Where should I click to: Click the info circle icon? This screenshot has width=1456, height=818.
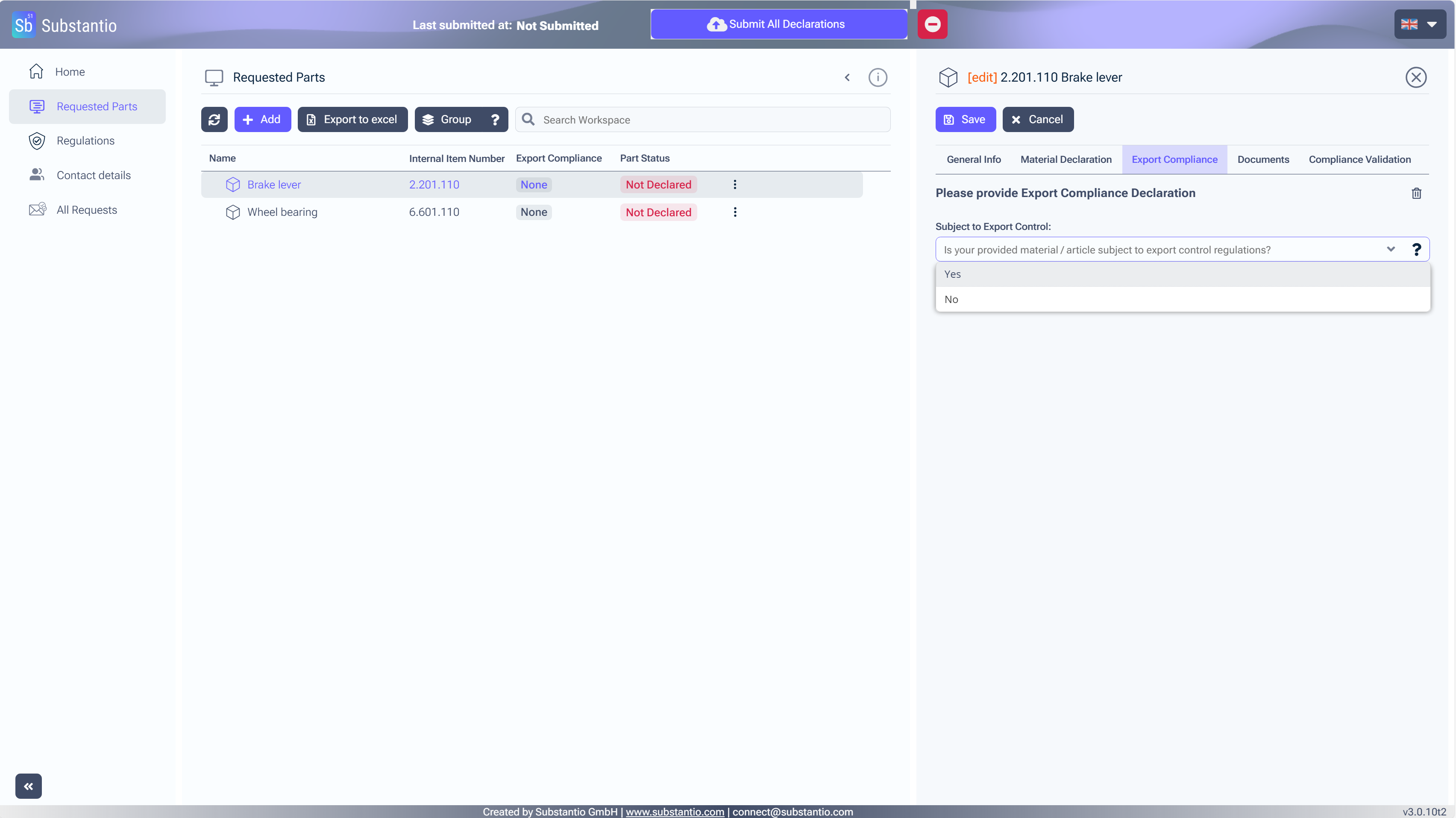[877, 77]
